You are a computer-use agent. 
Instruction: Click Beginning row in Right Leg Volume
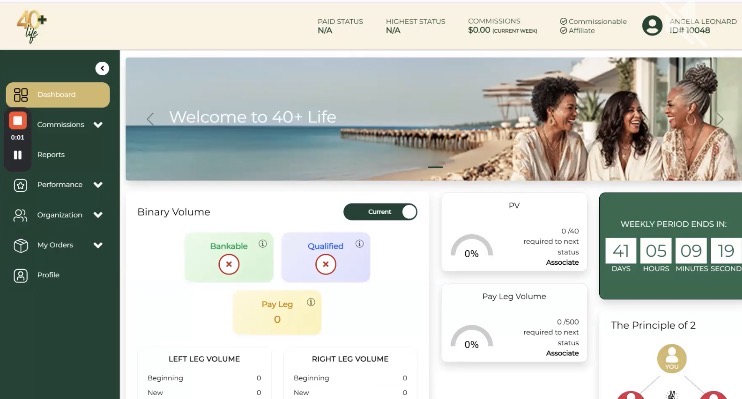(350, 378)
